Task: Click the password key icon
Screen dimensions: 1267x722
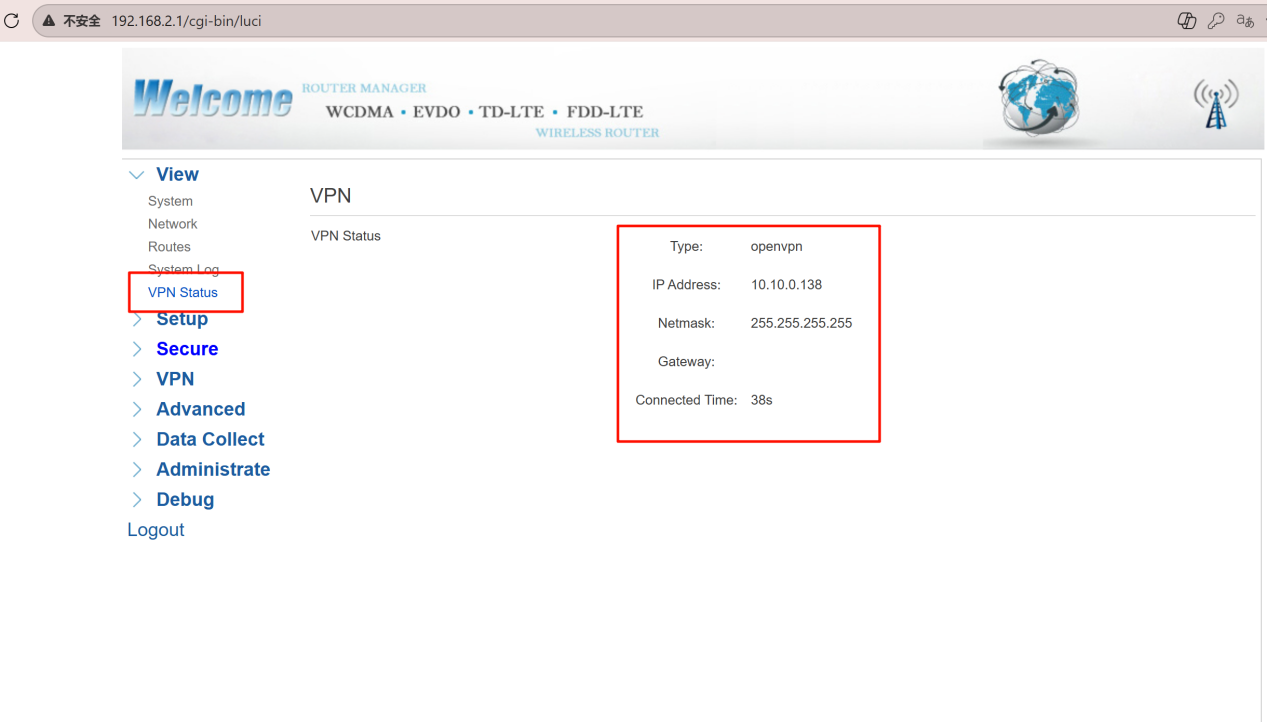Action: click(x=1216, y=21)
